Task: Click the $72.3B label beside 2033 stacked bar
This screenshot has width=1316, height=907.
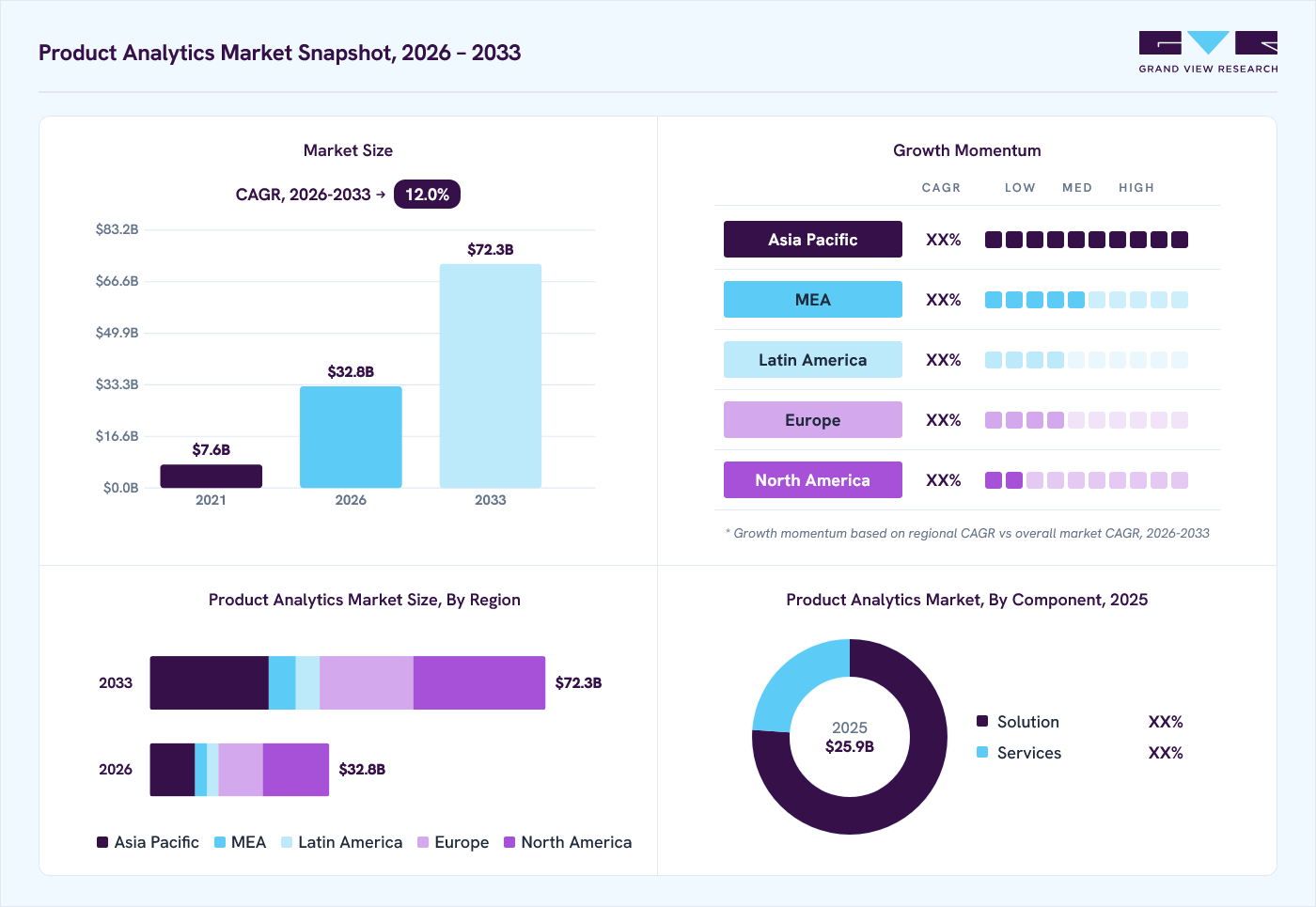Action: pyautogui.click(x=578, y=683)
